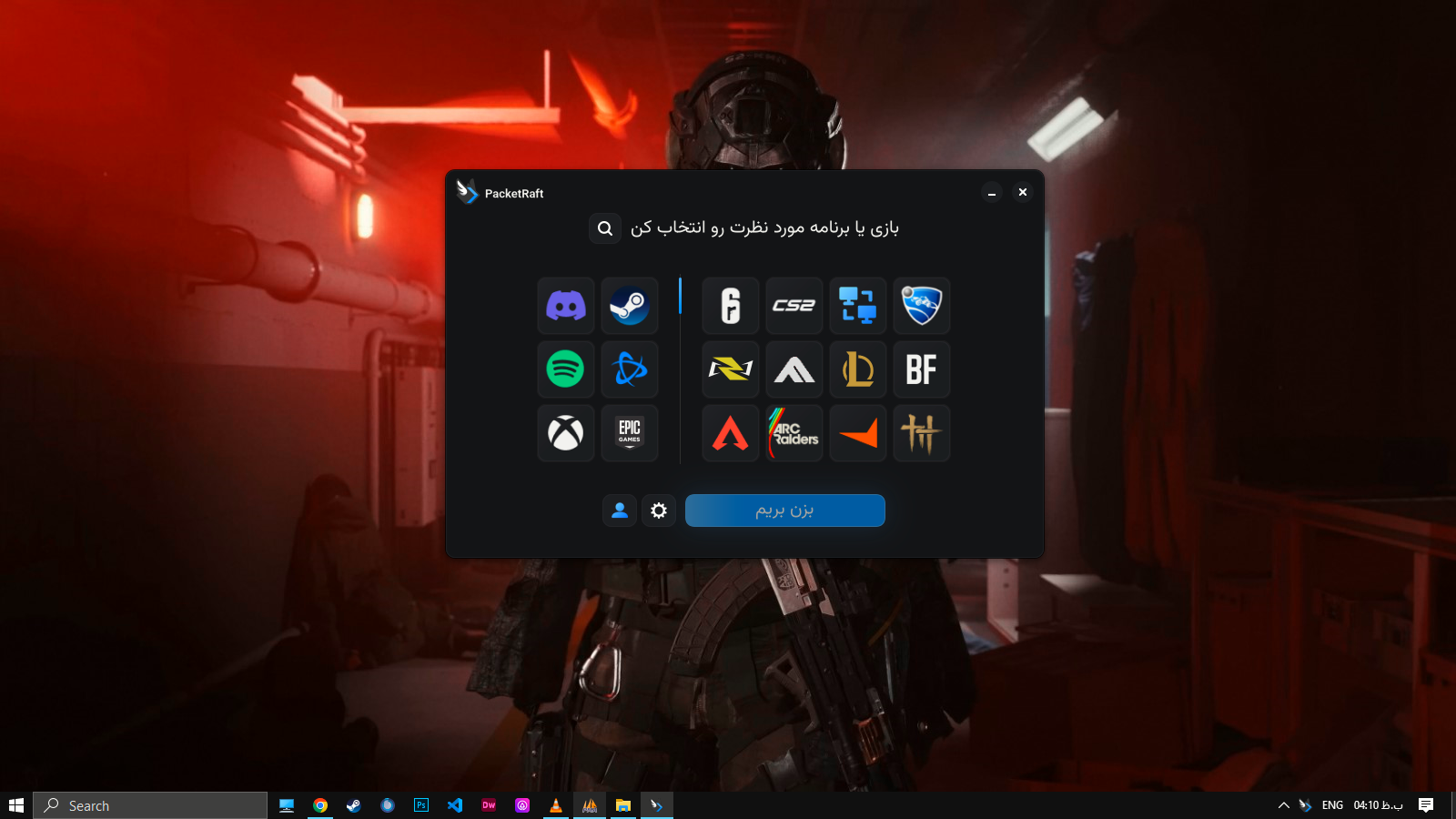Select the Epic Games tile

coord(630,433)
